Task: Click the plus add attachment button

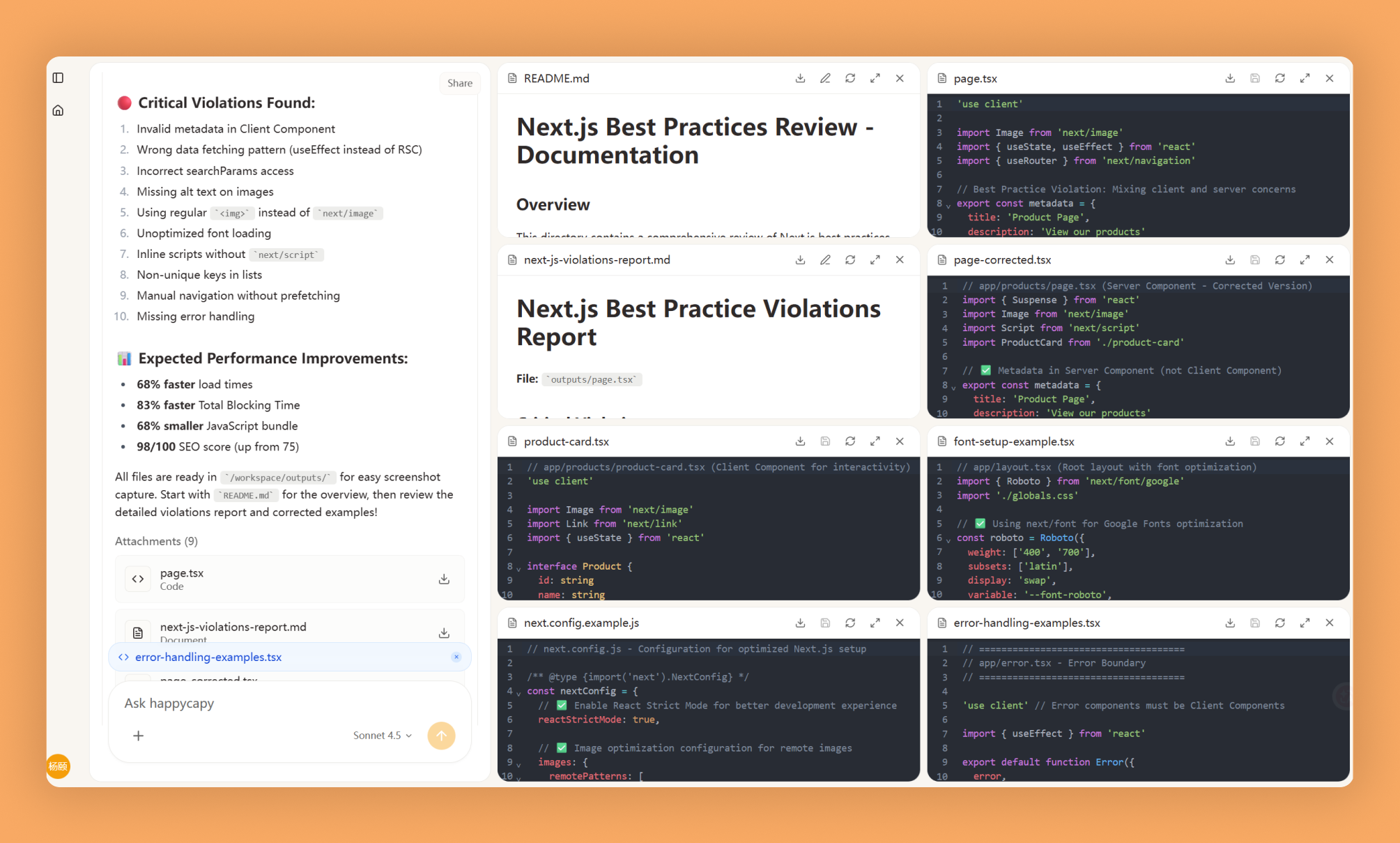Action: [x=139, y=736]
